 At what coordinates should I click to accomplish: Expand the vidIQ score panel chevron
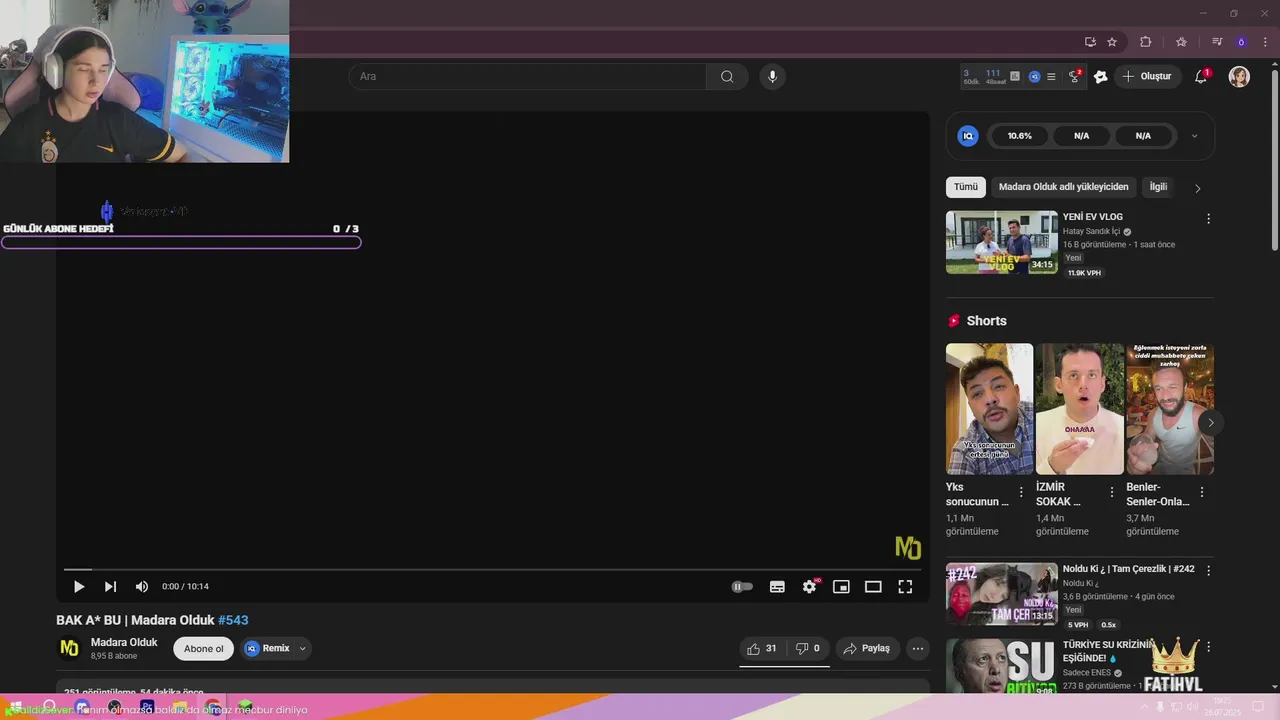click(x=1194, y=136)
